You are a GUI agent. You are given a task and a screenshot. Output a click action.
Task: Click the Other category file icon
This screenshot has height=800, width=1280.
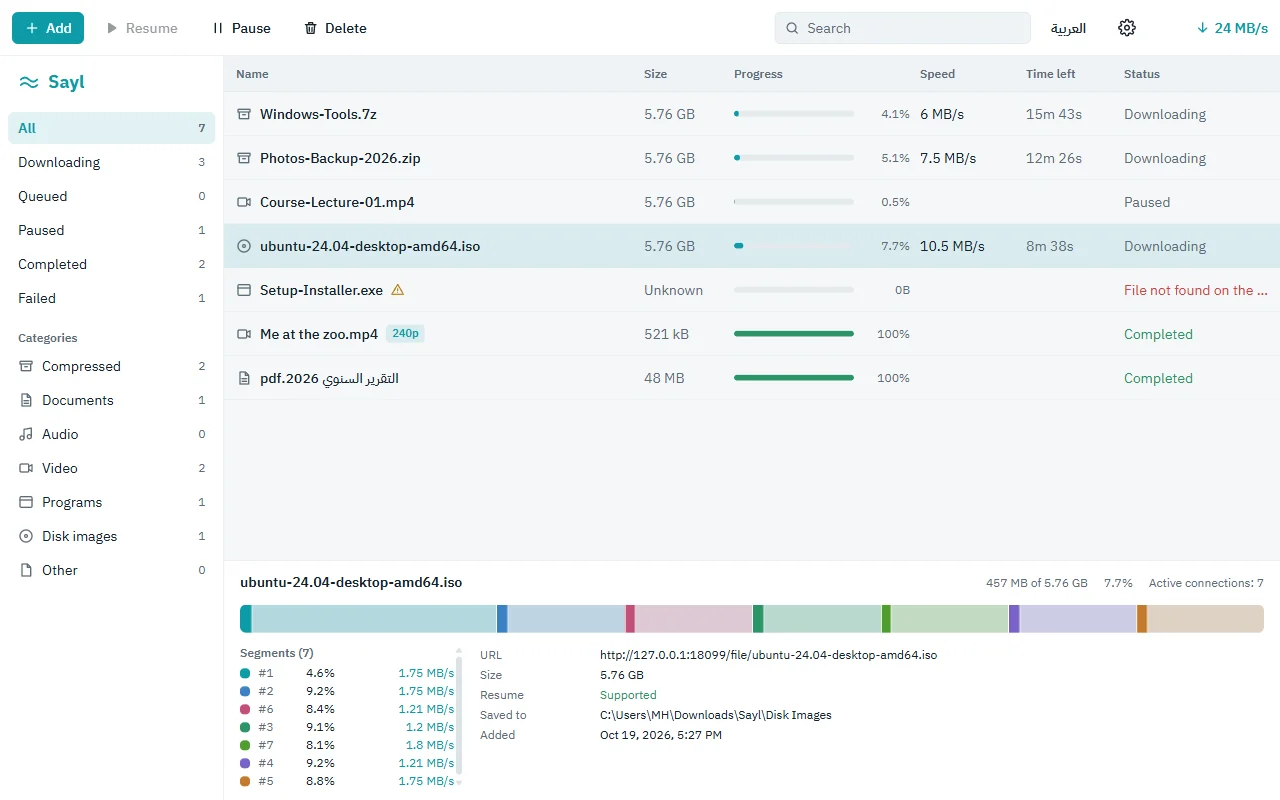point(26,570)
